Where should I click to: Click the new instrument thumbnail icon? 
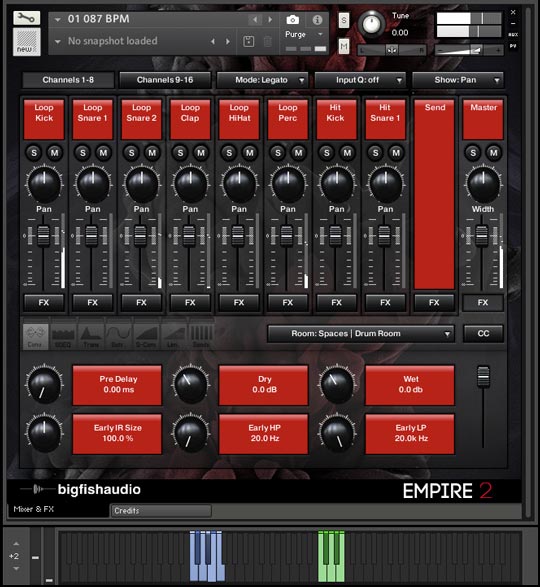27,42
